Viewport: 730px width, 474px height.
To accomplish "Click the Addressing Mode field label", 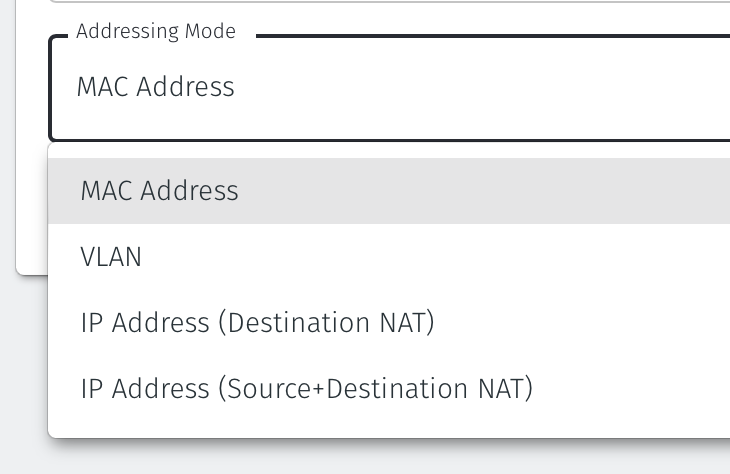I will (156, 31).
